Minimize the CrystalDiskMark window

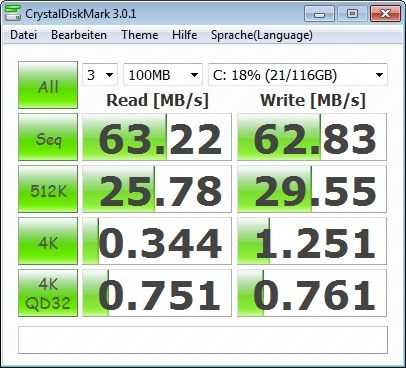point(319,14)
